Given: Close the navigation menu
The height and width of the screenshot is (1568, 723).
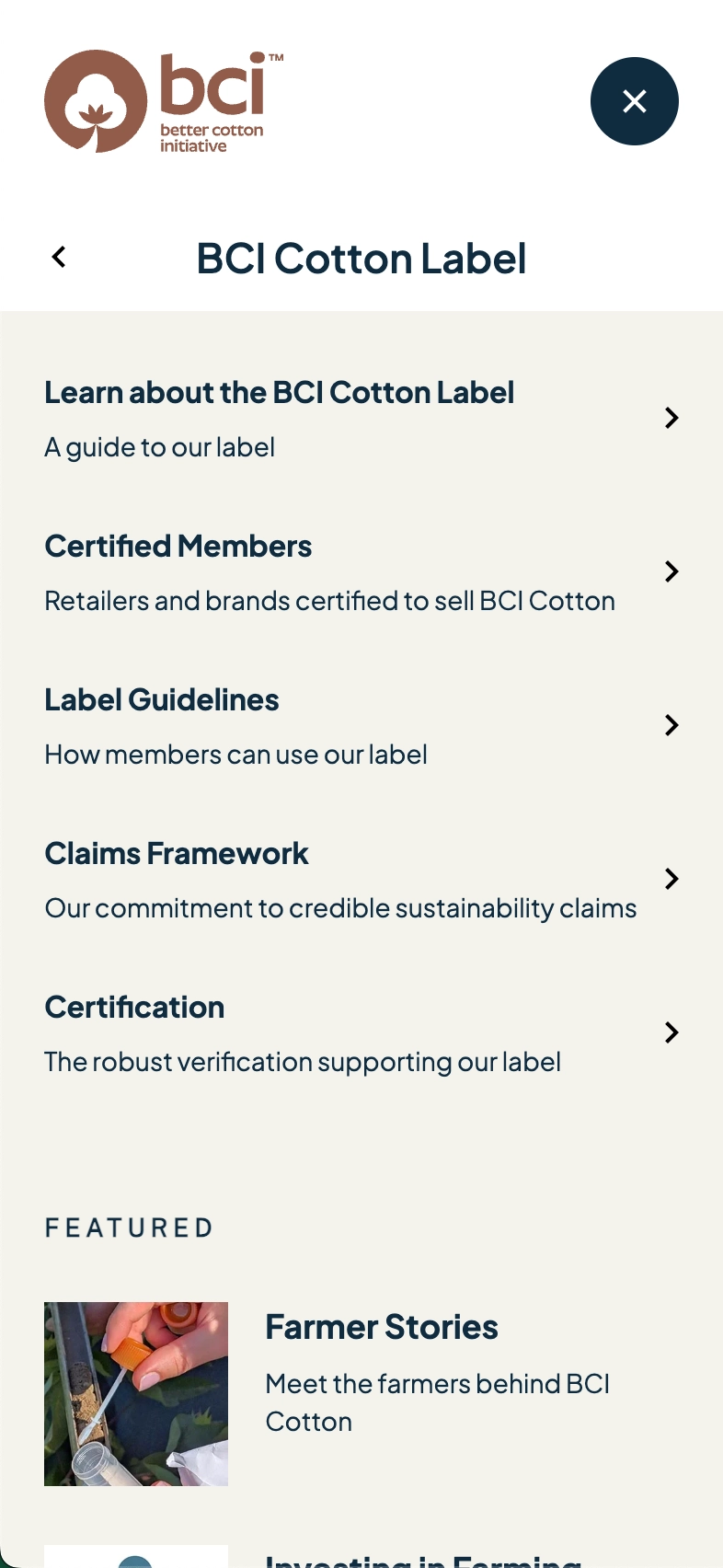Looking at the screenshot, I should click(634, 101).
